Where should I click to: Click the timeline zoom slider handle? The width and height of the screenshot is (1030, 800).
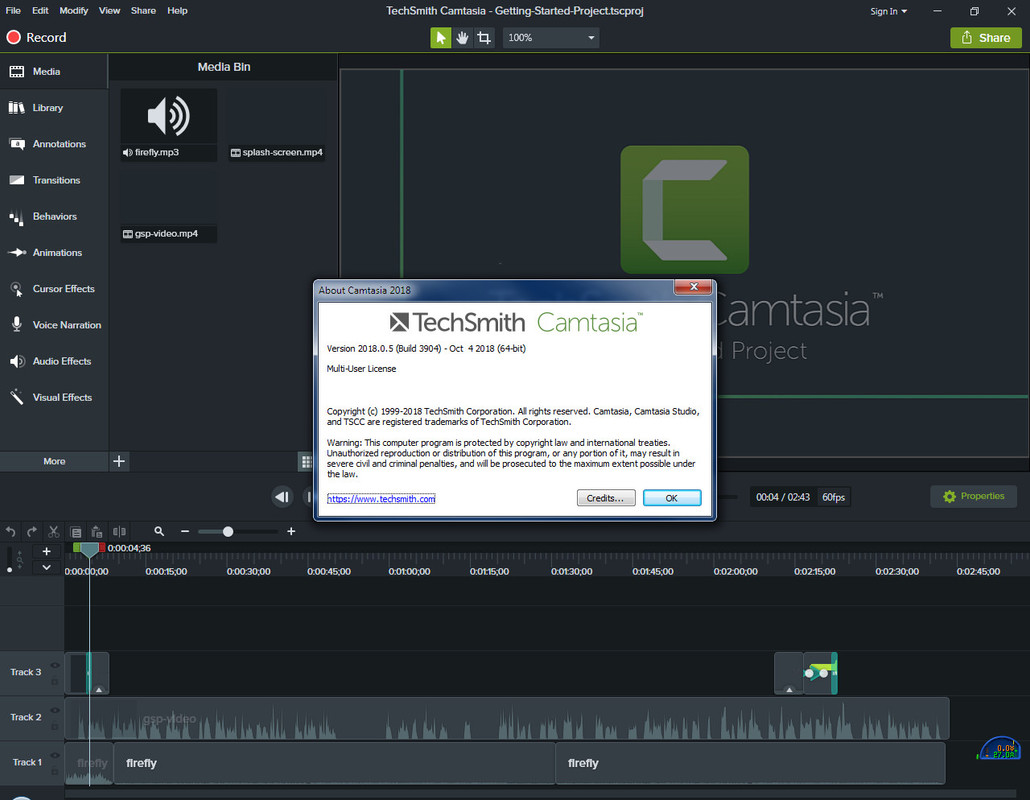[x=228, y=531]
